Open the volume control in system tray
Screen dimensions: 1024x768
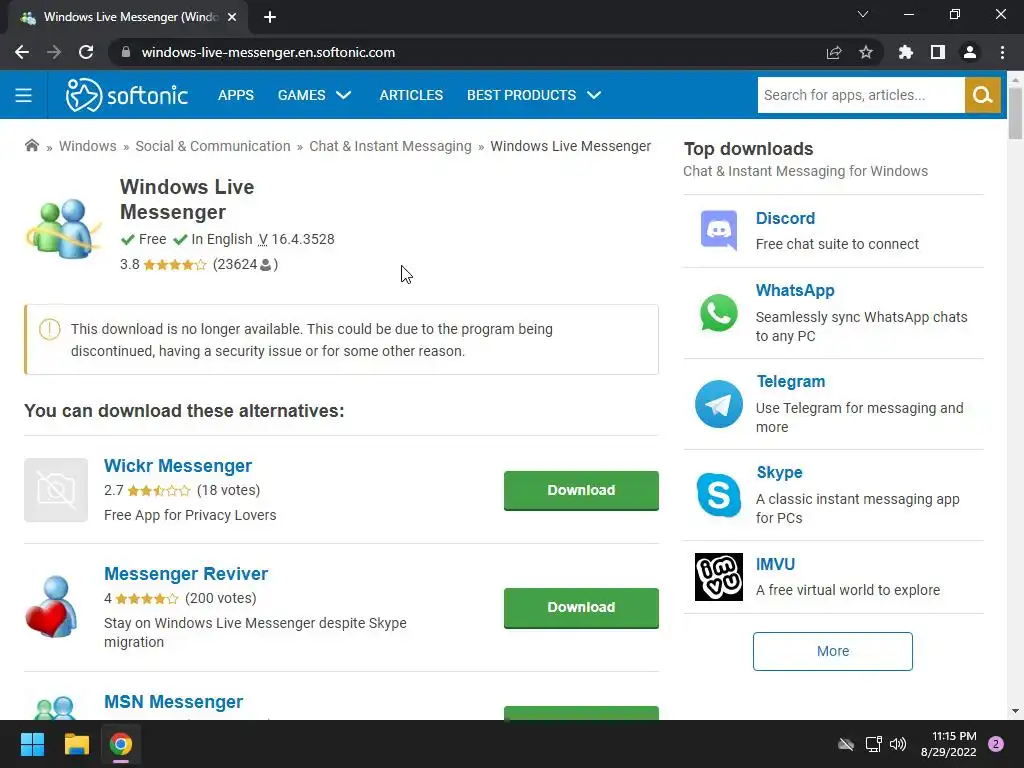tap(898, 744)
